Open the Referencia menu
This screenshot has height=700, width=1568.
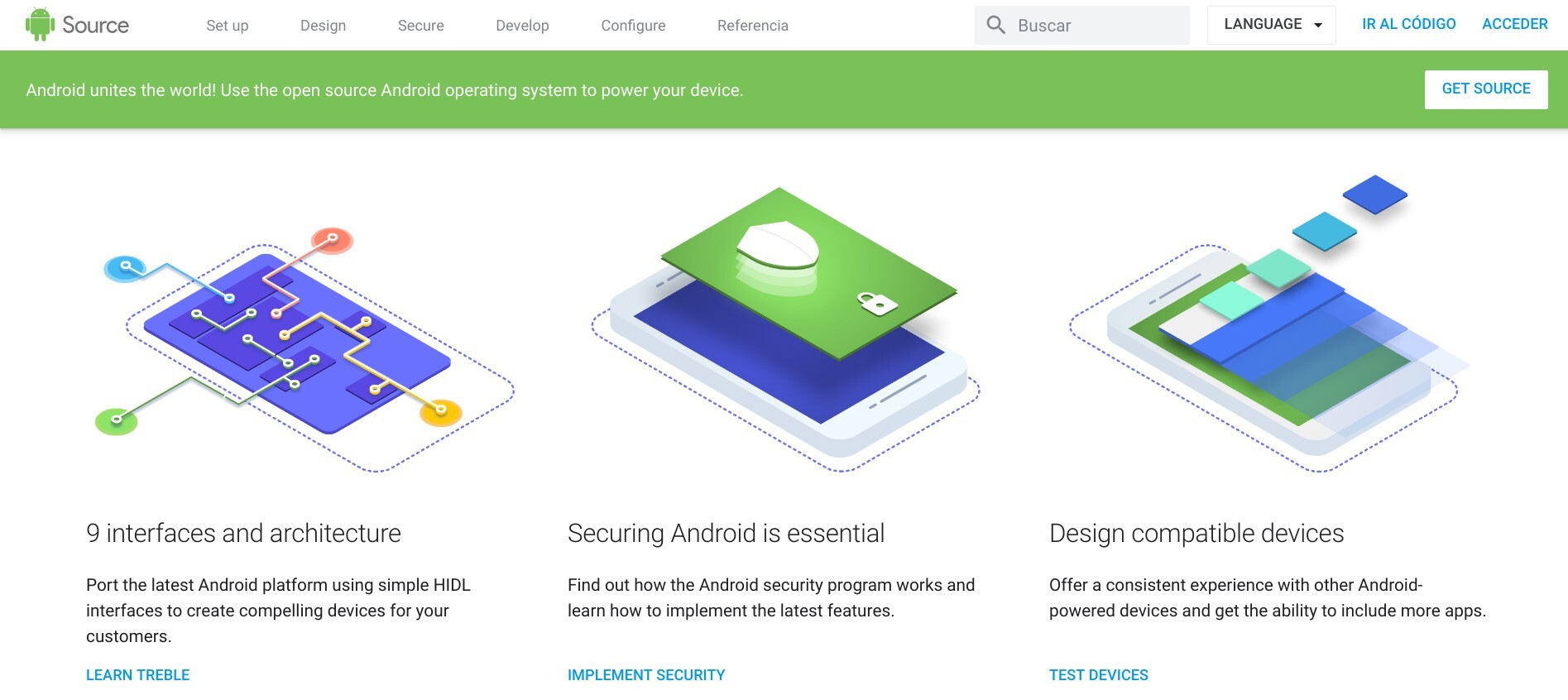[x=753, y=26]
